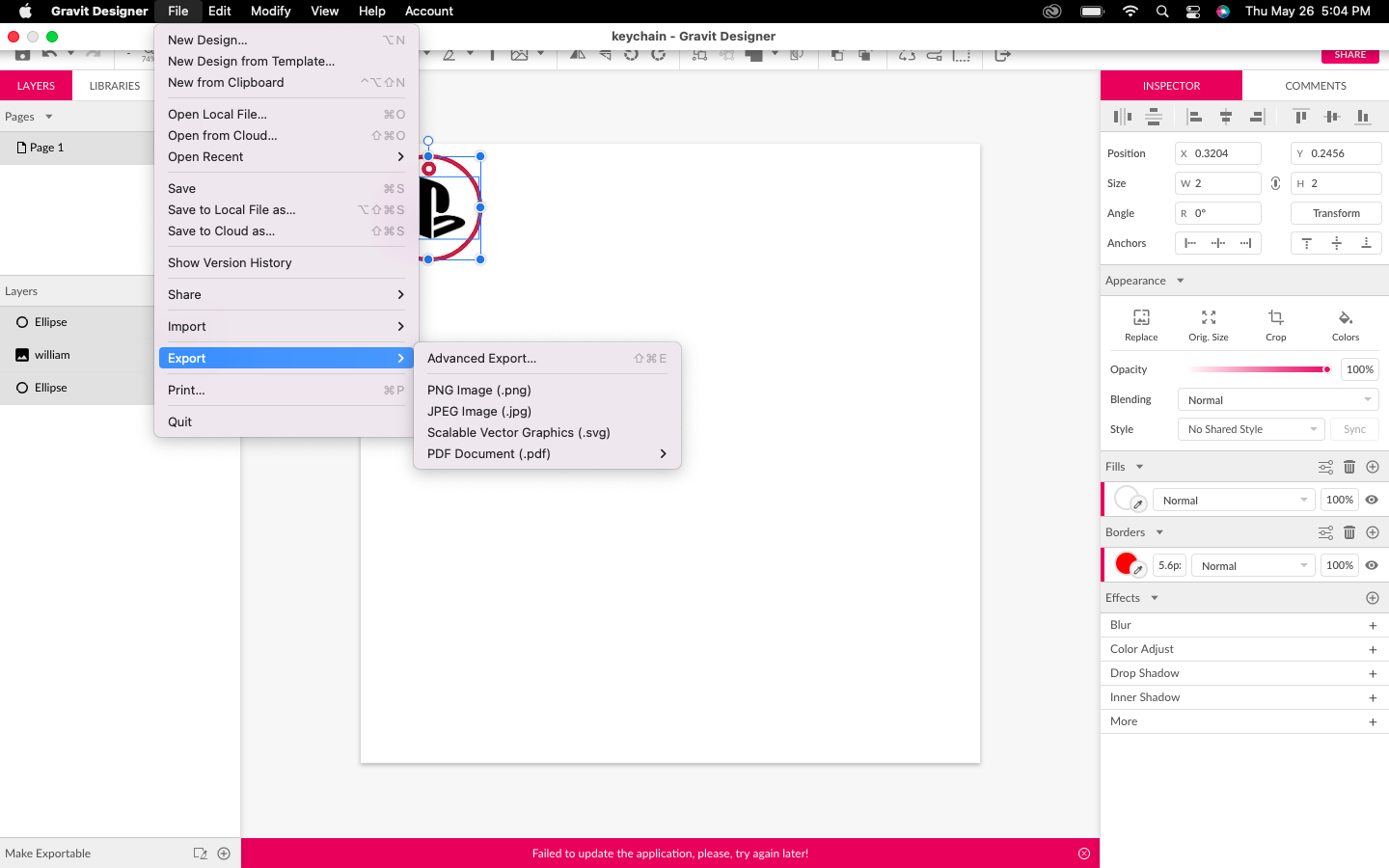This screenshot has height=868, width=1389.
Task: Dismiss the update failed notification
Action: click(x=1084, y=854)
